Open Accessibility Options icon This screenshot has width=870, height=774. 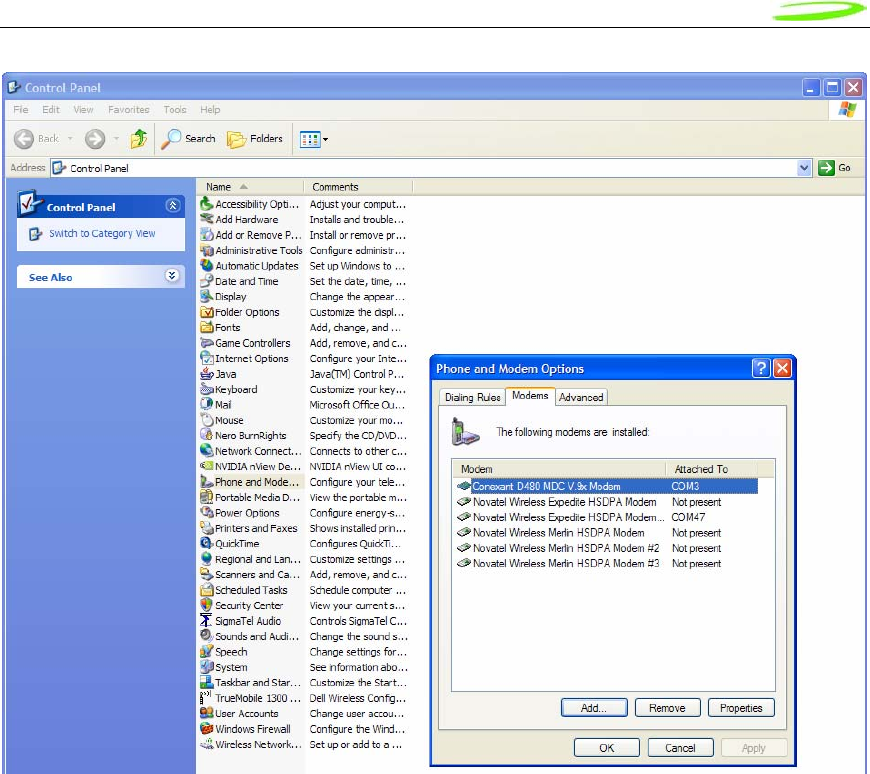click(207, 204)
